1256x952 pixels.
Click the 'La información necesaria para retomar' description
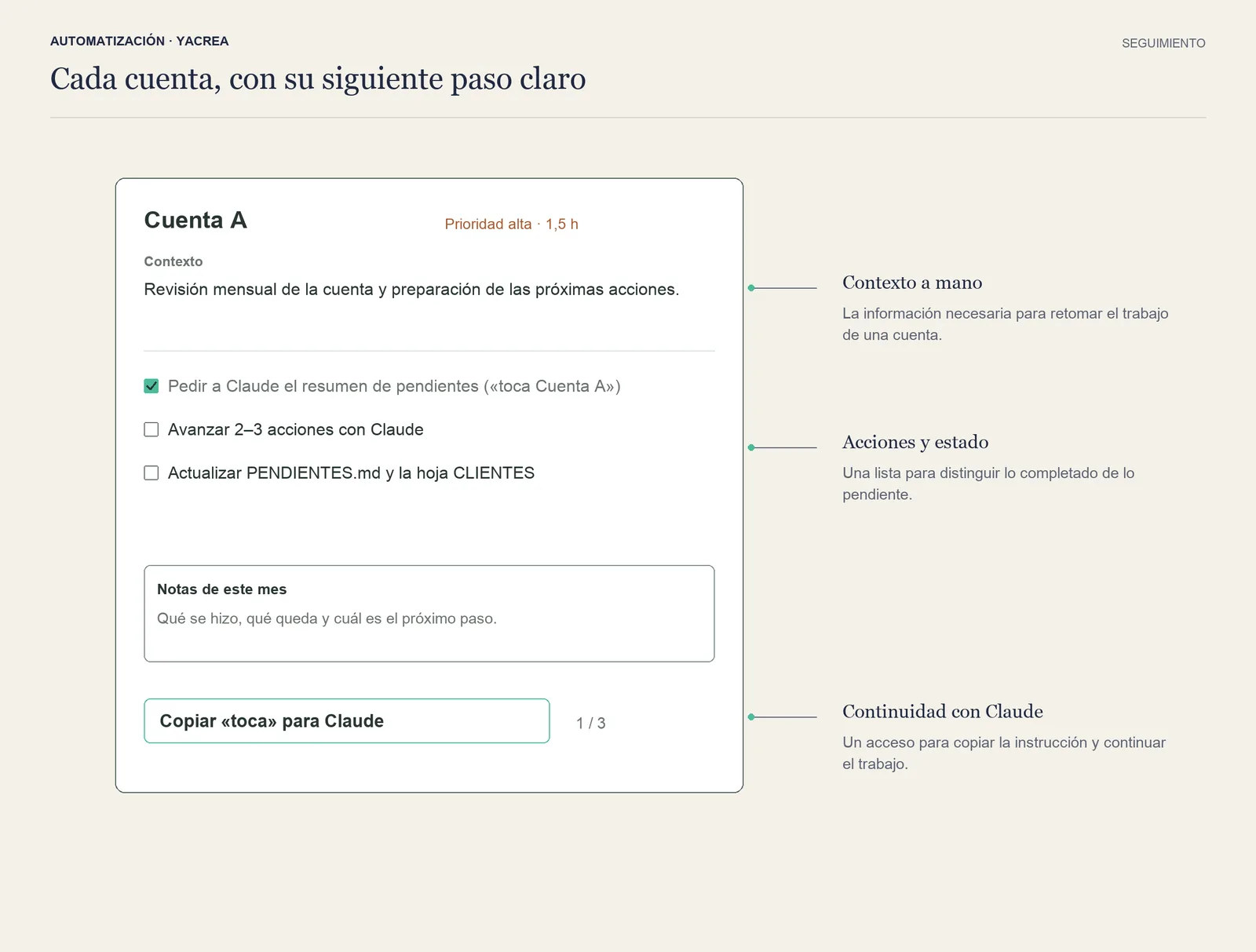click(1006, 324)
